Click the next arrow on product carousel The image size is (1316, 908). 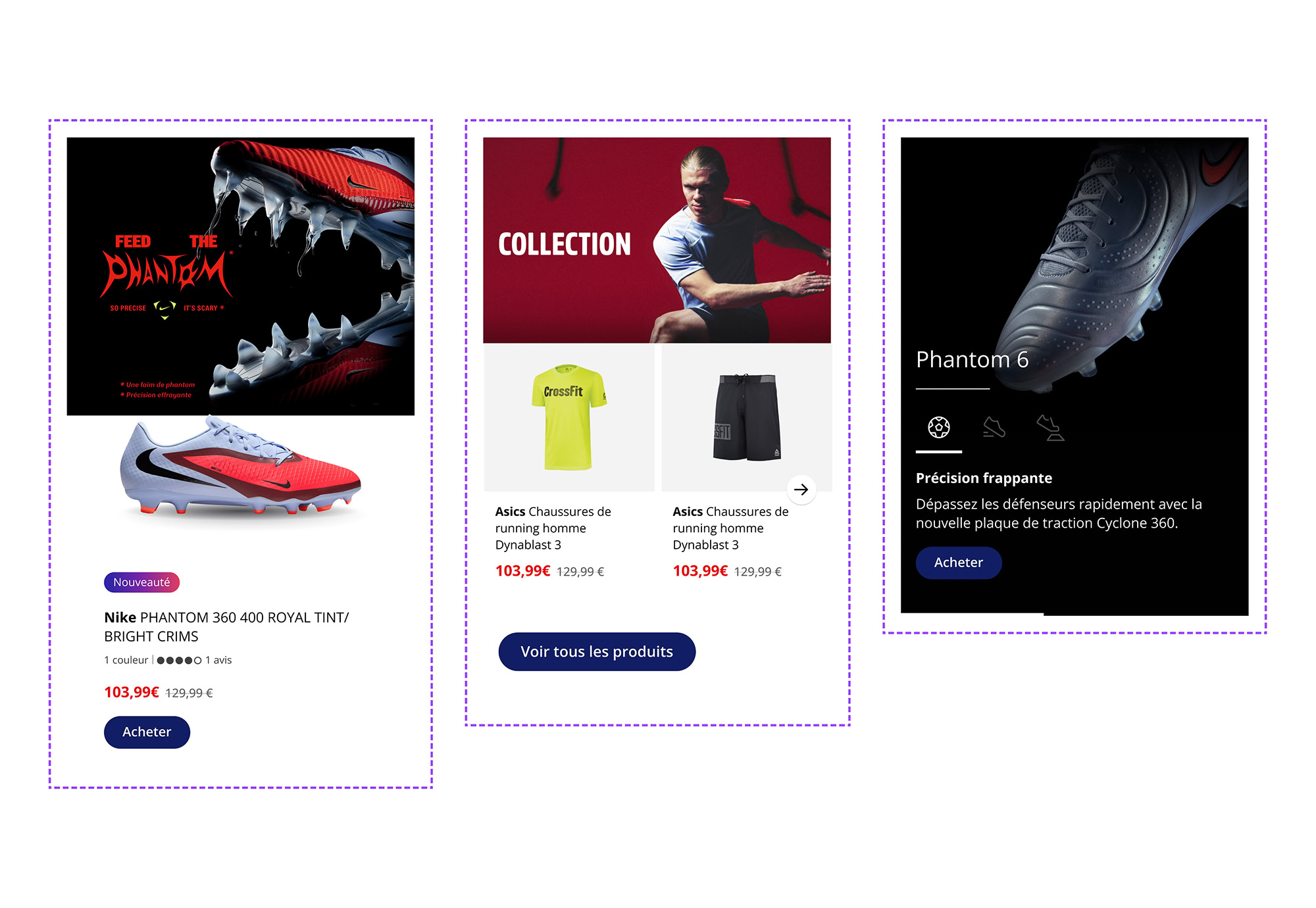[801, 490]
